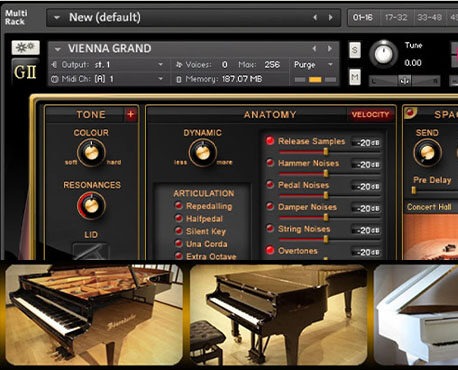Toggle Damper Noises red LED
This screenshot has width=458, height=370.
270,206
